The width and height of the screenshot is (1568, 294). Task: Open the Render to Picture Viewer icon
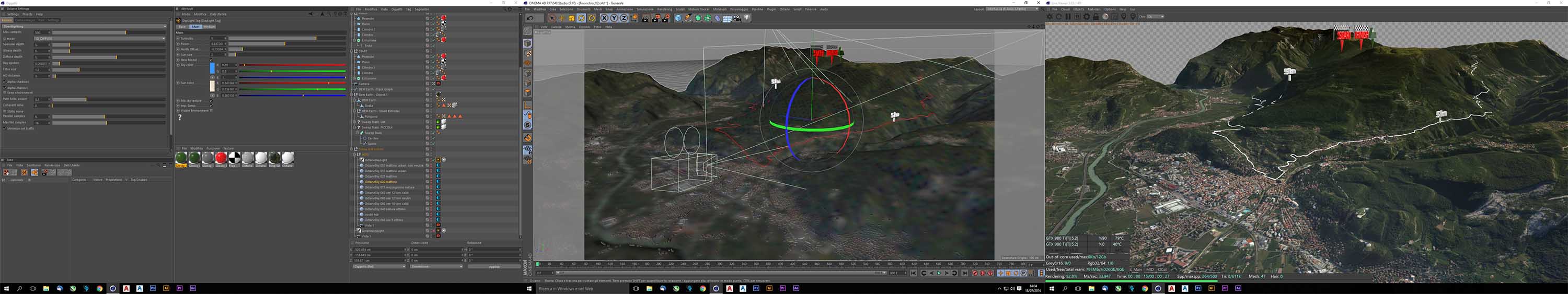coord(655,18)
